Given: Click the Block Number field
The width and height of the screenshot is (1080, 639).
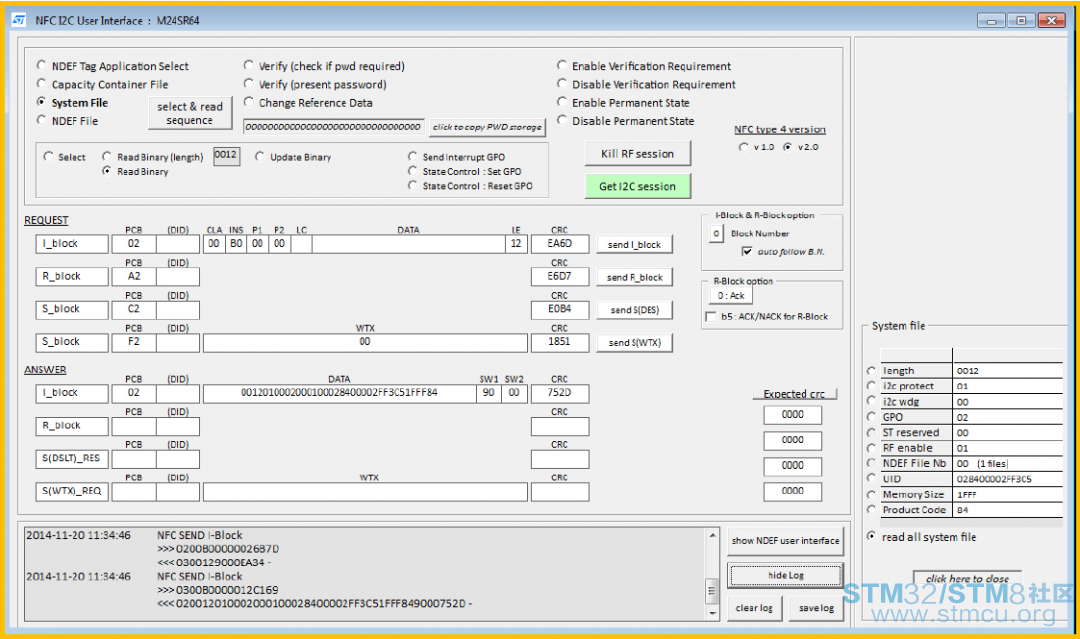Looking at the screenshot, I should coord(716,234).
